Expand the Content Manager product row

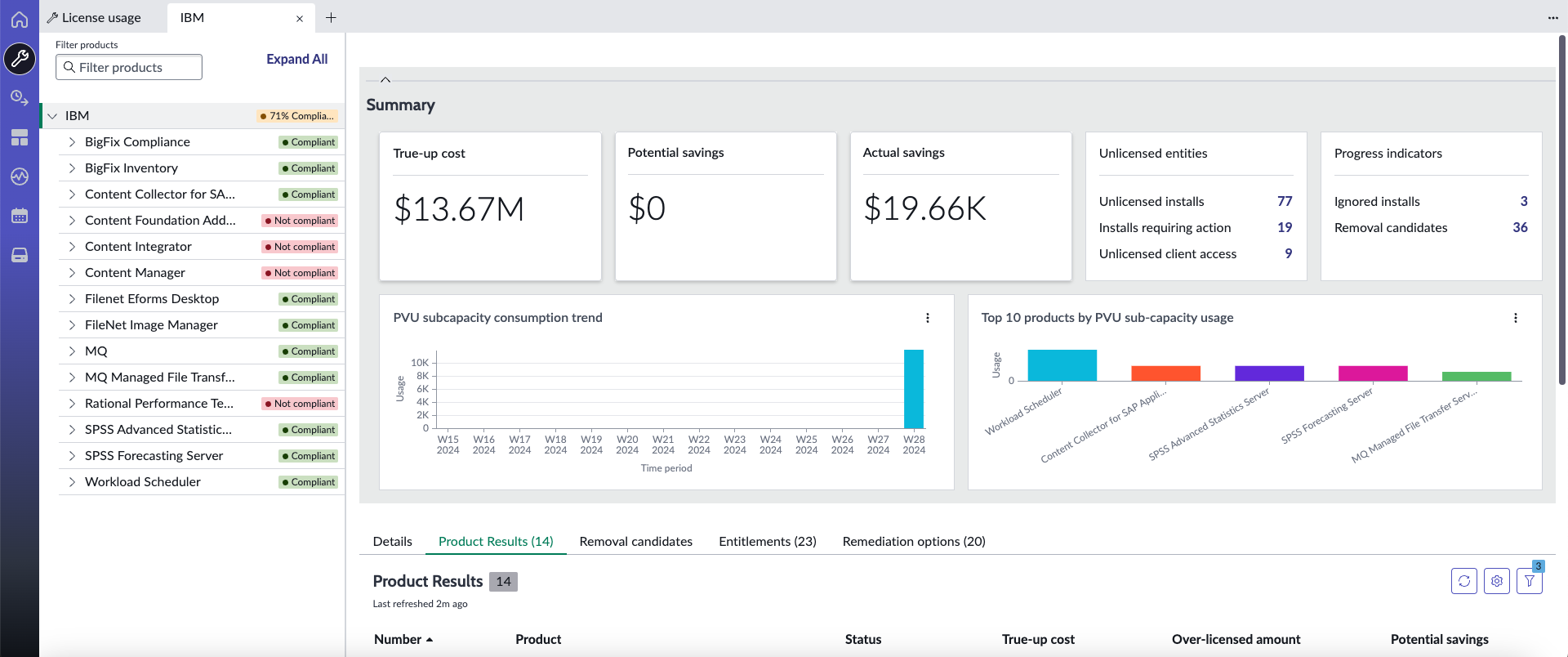click(x=72, y=273)
